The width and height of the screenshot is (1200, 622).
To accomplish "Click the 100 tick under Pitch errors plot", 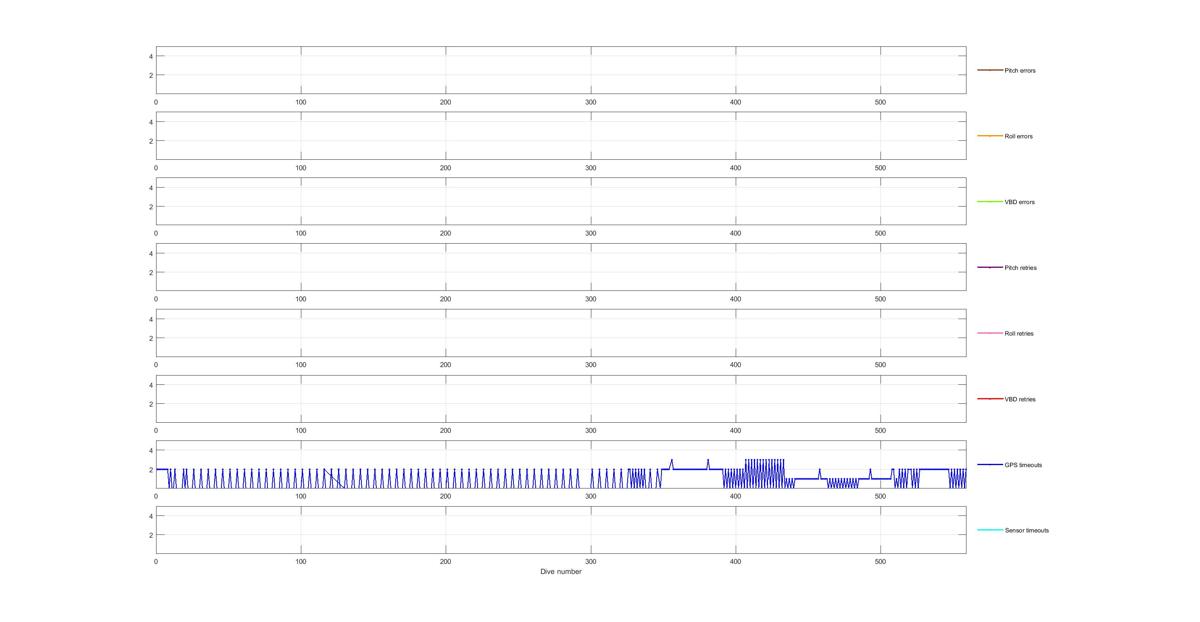I will [301, 102].
